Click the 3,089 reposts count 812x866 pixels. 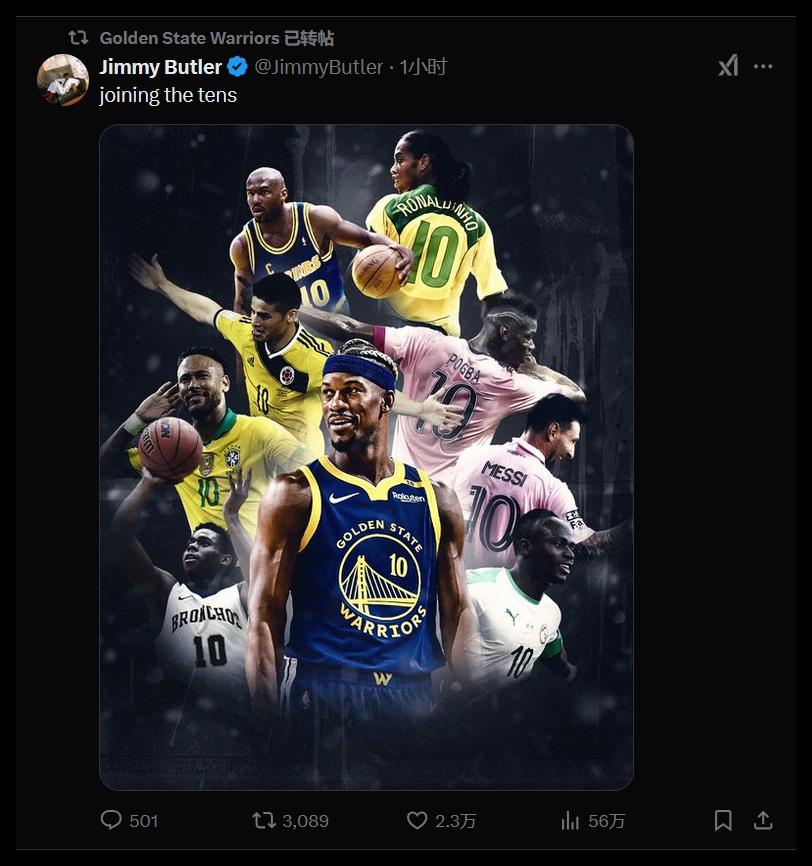(305, 821)
